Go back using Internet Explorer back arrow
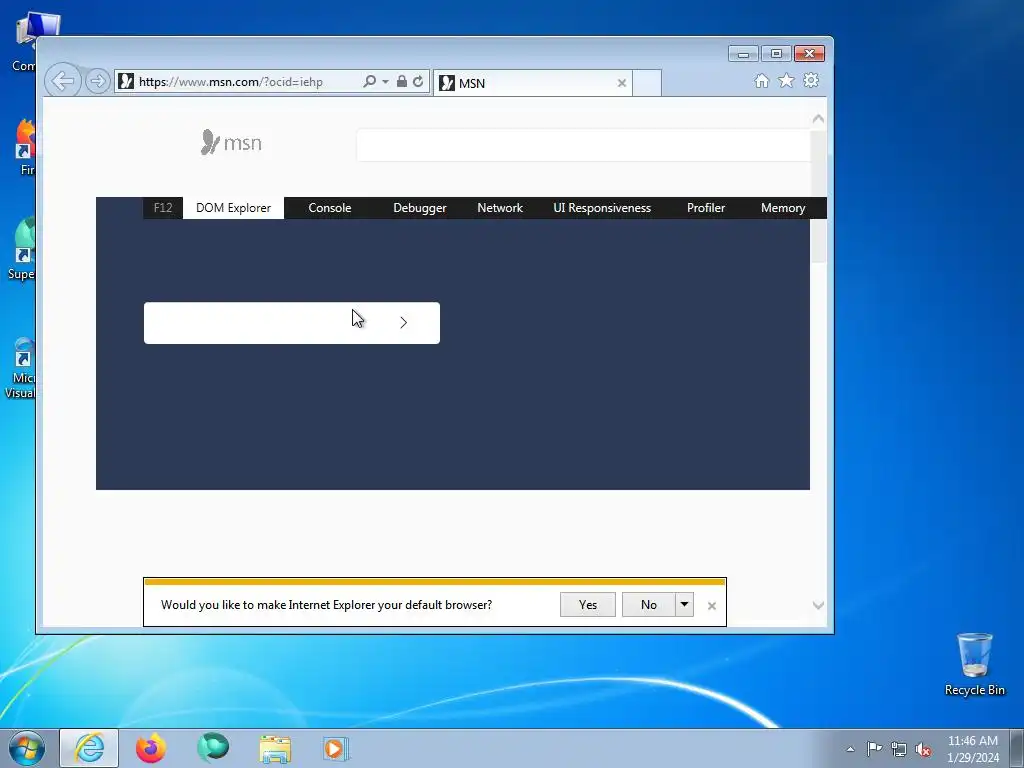The height and width of the screenshot is (768, 1024). [x=63, y=81]
